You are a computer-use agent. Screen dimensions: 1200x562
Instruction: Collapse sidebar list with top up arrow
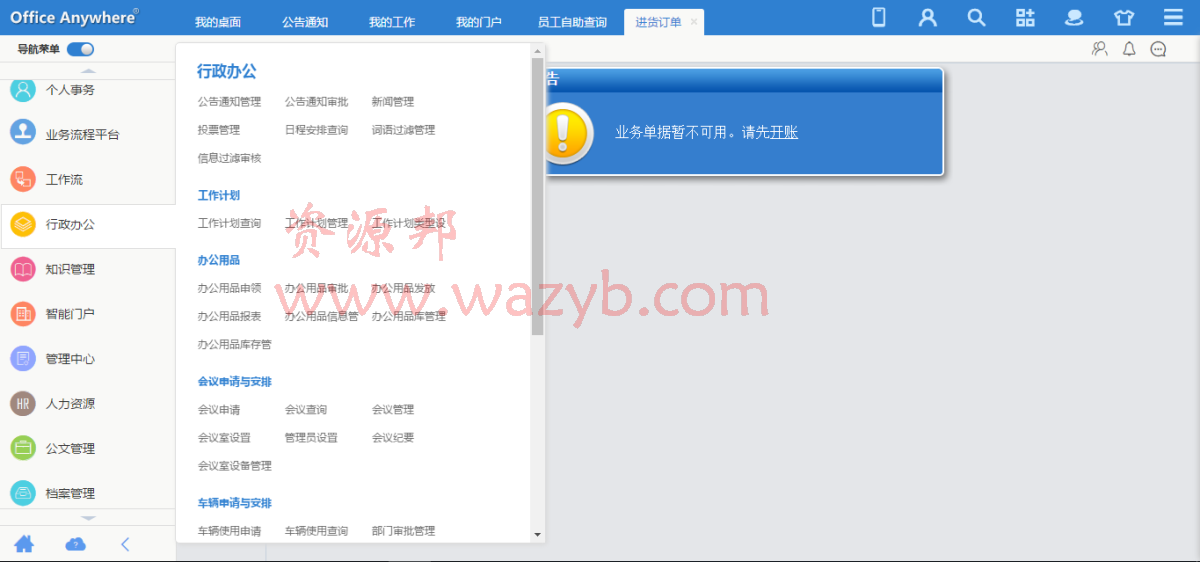[x=88, y=71]
